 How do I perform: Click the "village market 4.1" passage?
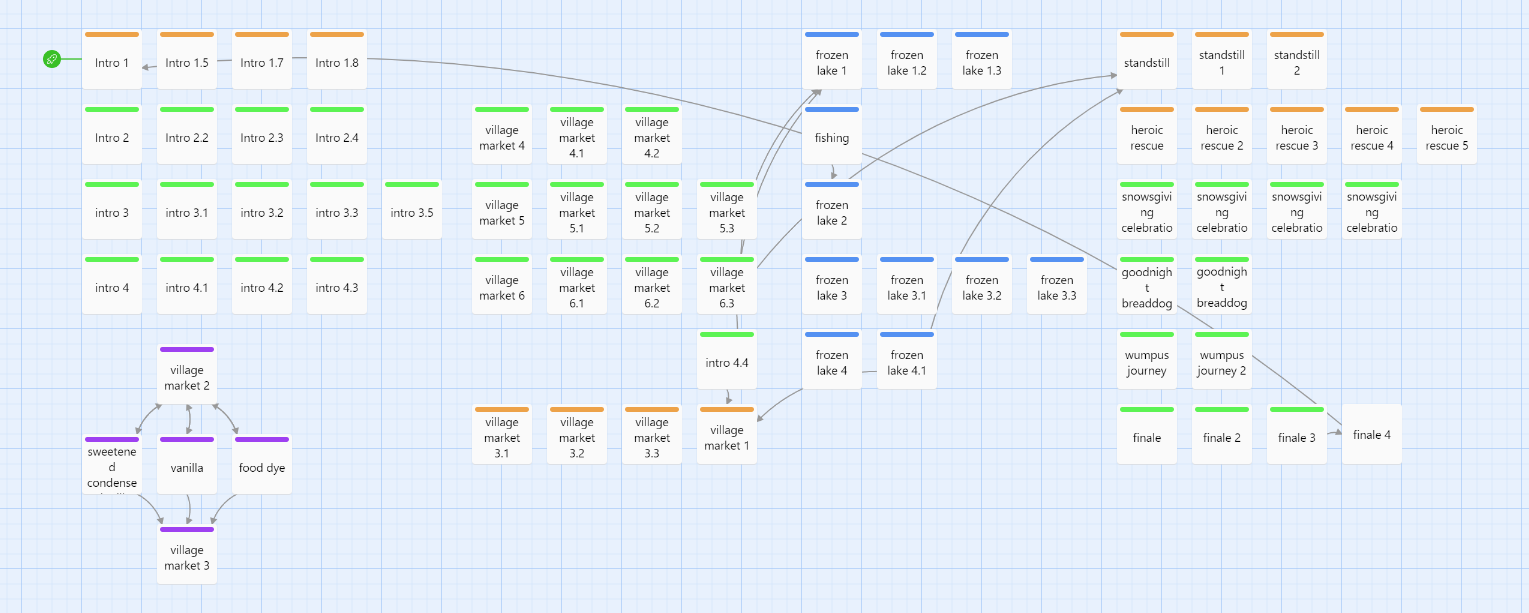577,135
